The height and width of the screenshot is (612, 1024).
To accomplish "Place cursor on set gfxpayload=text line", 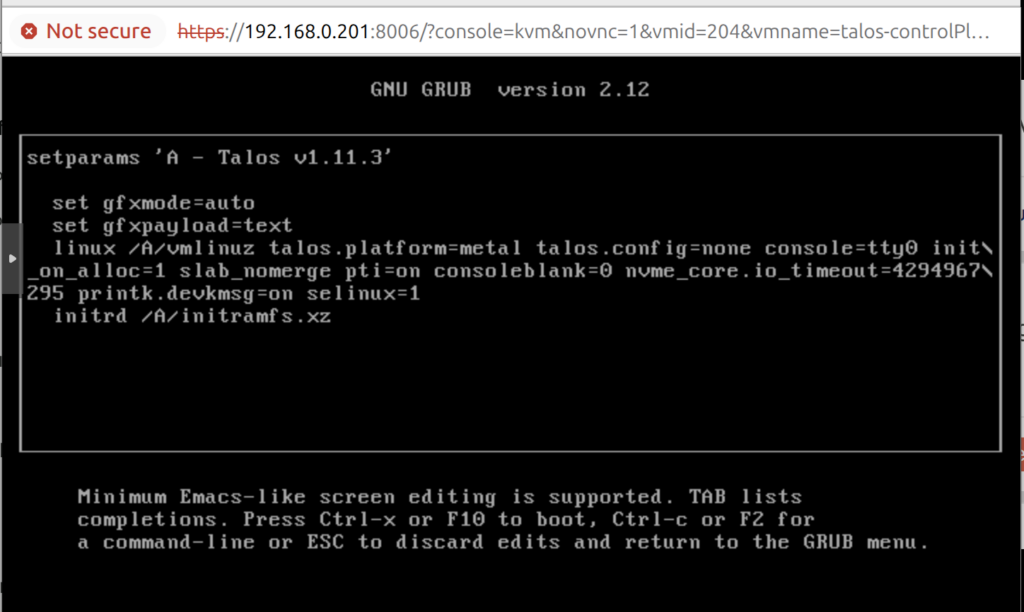I will (172, 226).
